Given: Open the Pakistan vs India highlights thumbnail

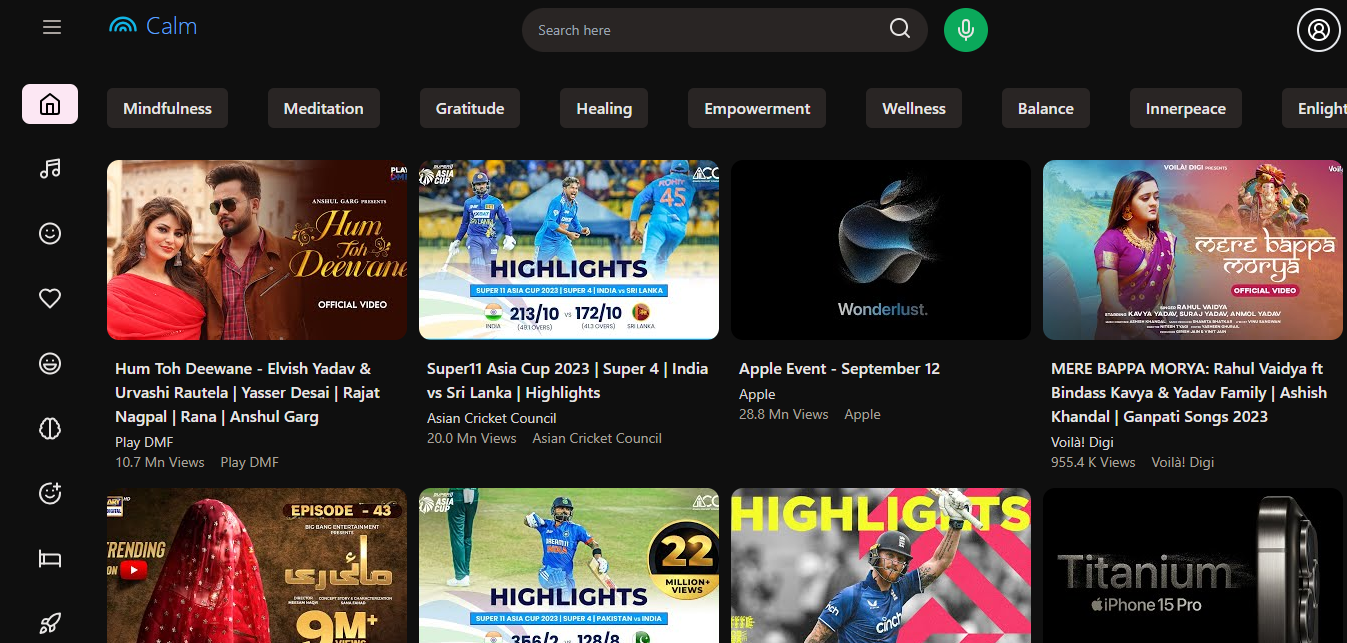Looking at the screenshot, I should 569,565.
